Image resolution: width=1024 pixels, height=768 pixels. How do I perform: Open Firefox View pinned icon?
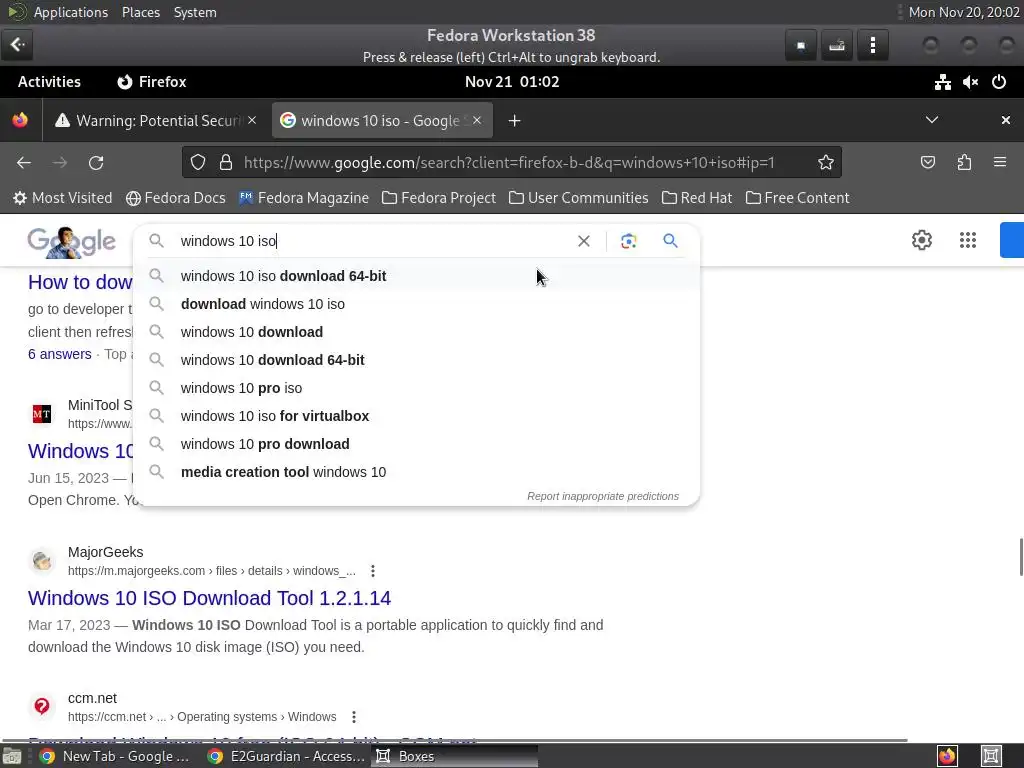tap(20, 121)
